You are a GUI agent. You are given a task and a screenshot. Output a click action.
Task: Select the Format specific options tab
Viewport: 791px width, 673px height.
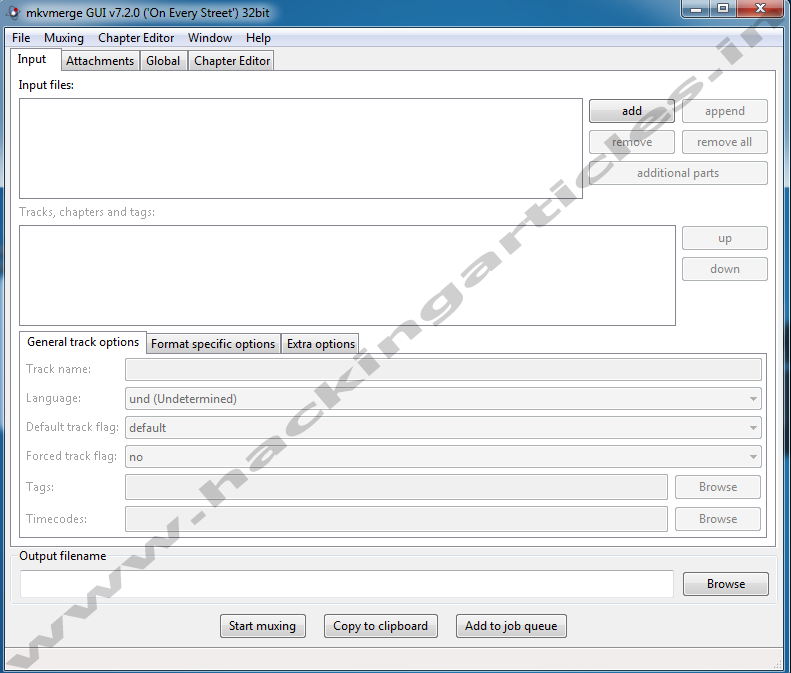[x=213, y=344]
